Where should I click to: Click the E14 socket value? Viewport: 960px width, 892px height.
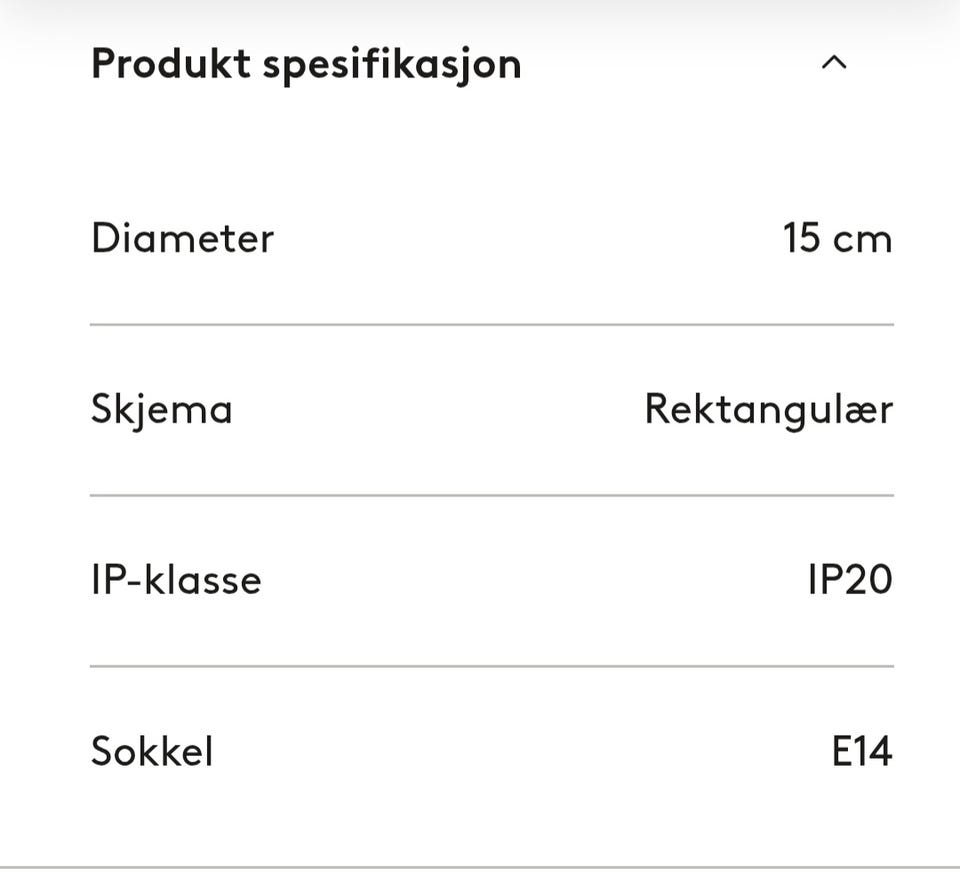coord(862,751)
